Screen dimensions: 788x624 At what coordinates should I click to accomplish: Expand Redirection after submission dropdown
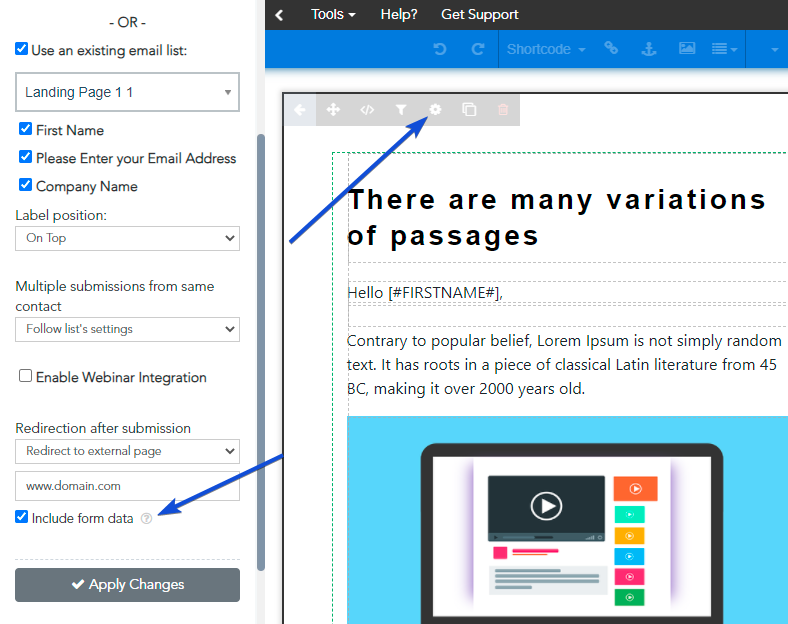coord(128,451)
